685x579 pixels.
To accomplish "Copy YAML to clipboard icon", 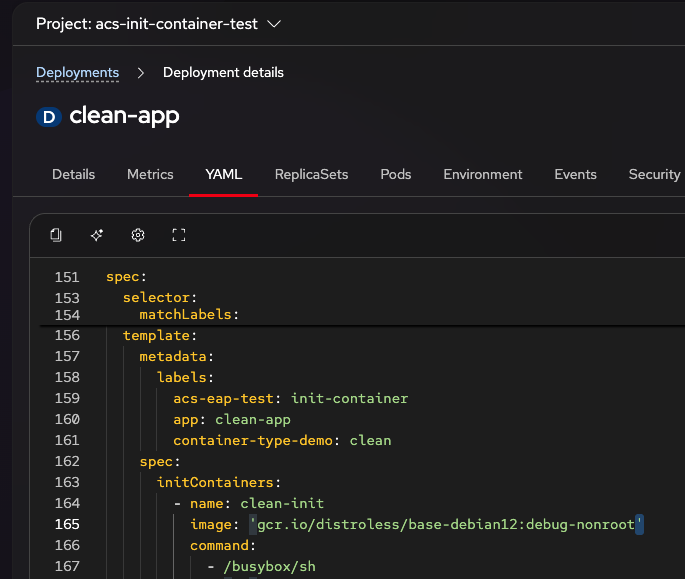I will point(56,235).
